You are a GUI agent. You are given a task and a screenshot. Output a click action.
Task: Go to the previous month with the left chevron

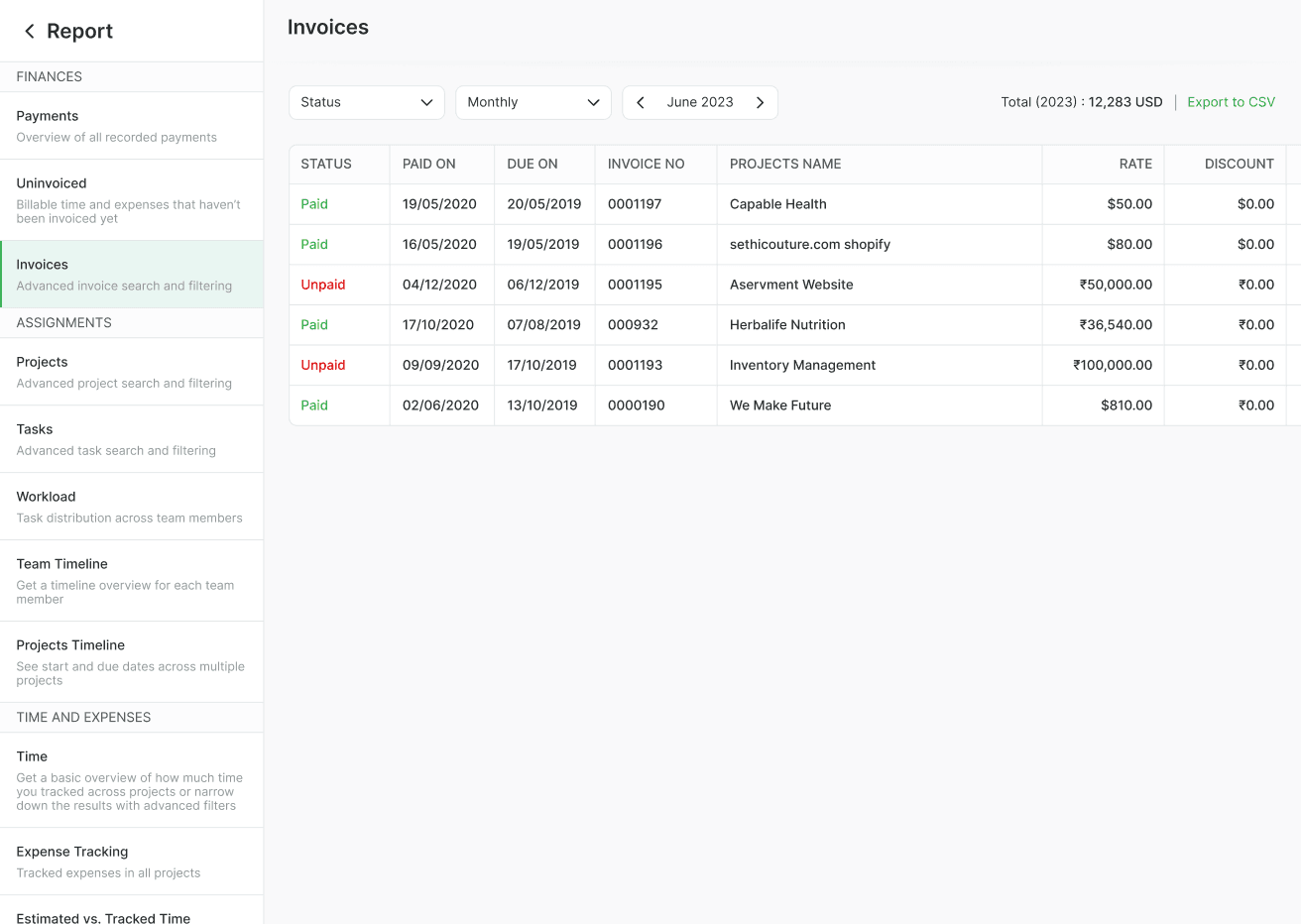click(x=640, y=102)
